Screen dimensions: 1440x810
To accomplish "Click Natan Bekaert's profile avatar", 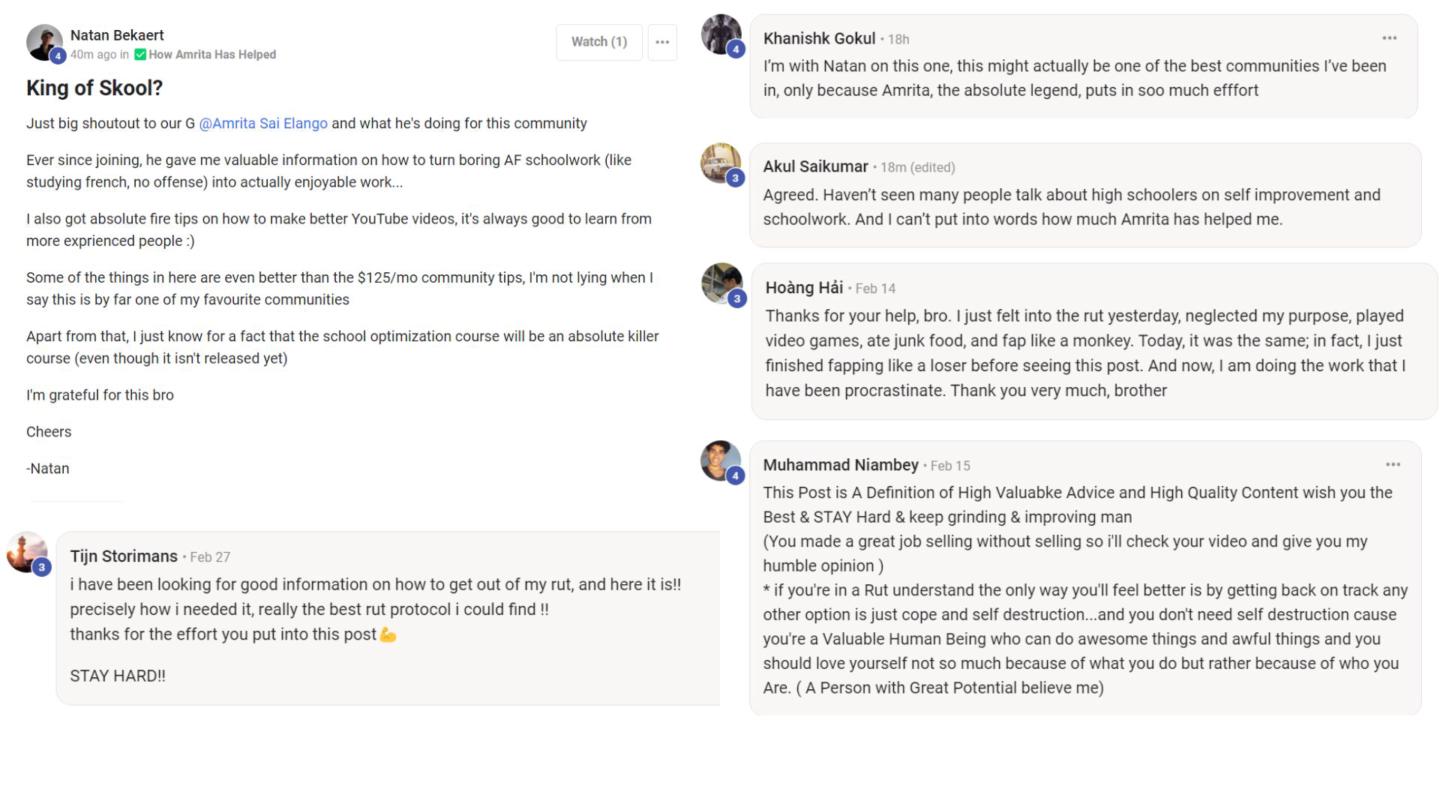I will tap(44, 43).
